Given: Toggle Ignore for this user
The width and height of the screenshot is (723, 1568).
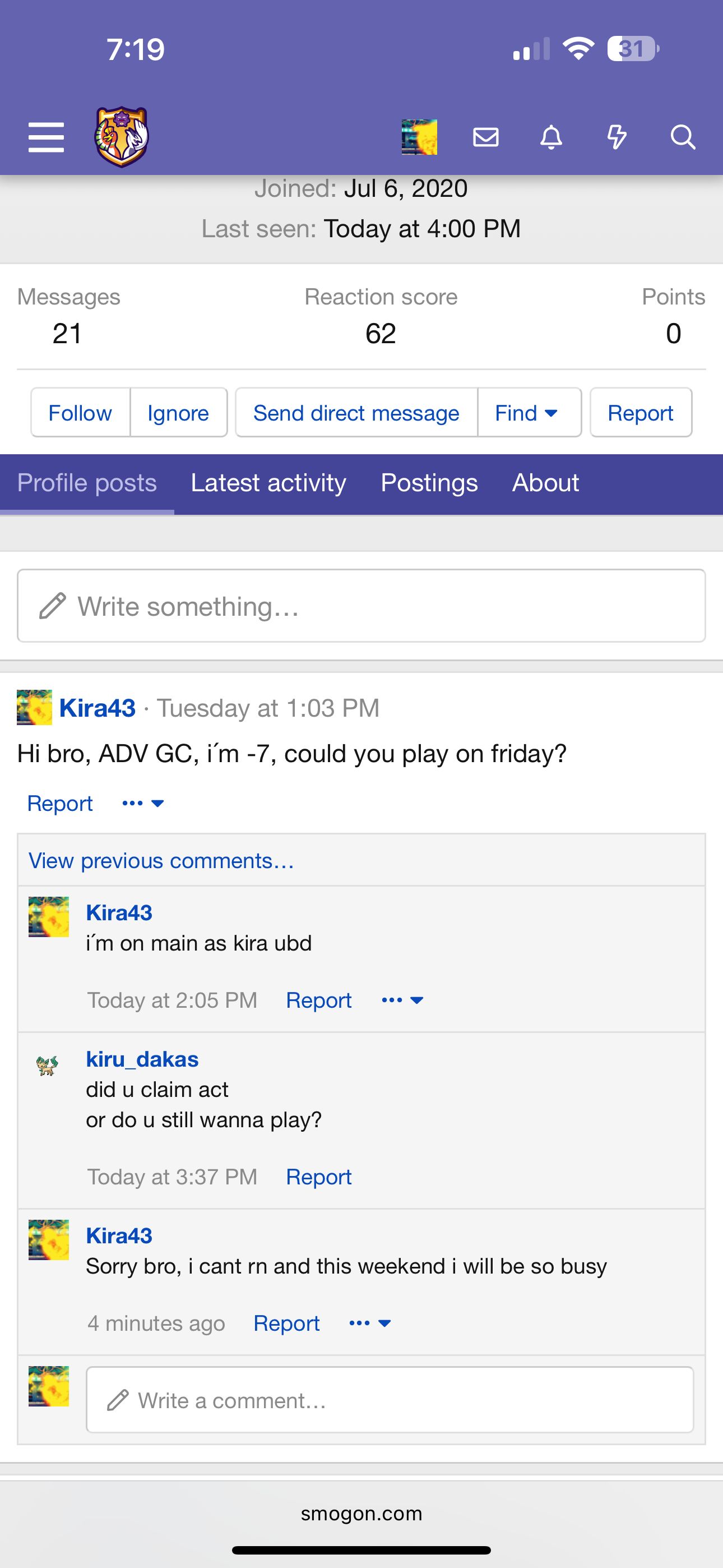Looking at the screenshot, I should (178, 413).
